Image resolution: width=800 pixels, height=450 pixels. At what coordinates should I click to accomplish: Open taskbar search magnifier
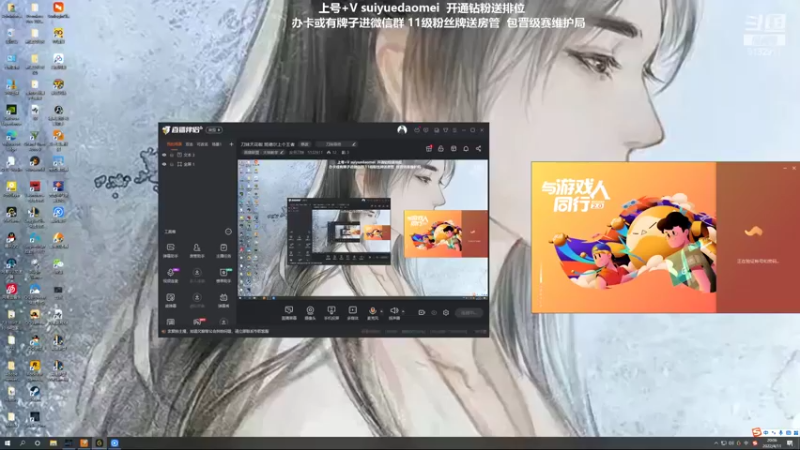22,443
